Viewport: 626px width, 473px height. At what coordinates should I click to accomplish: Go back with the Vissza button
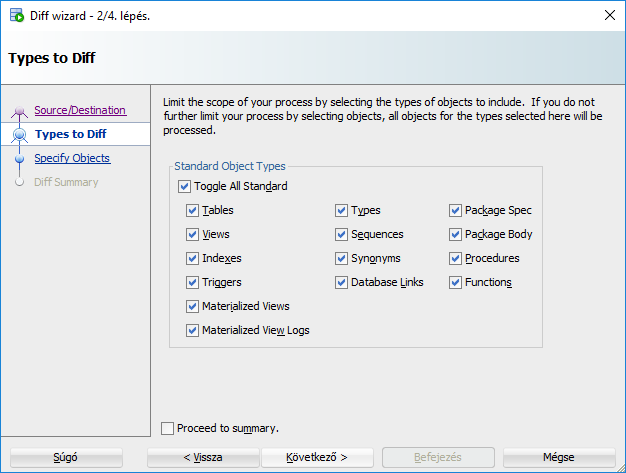(203, 457)
